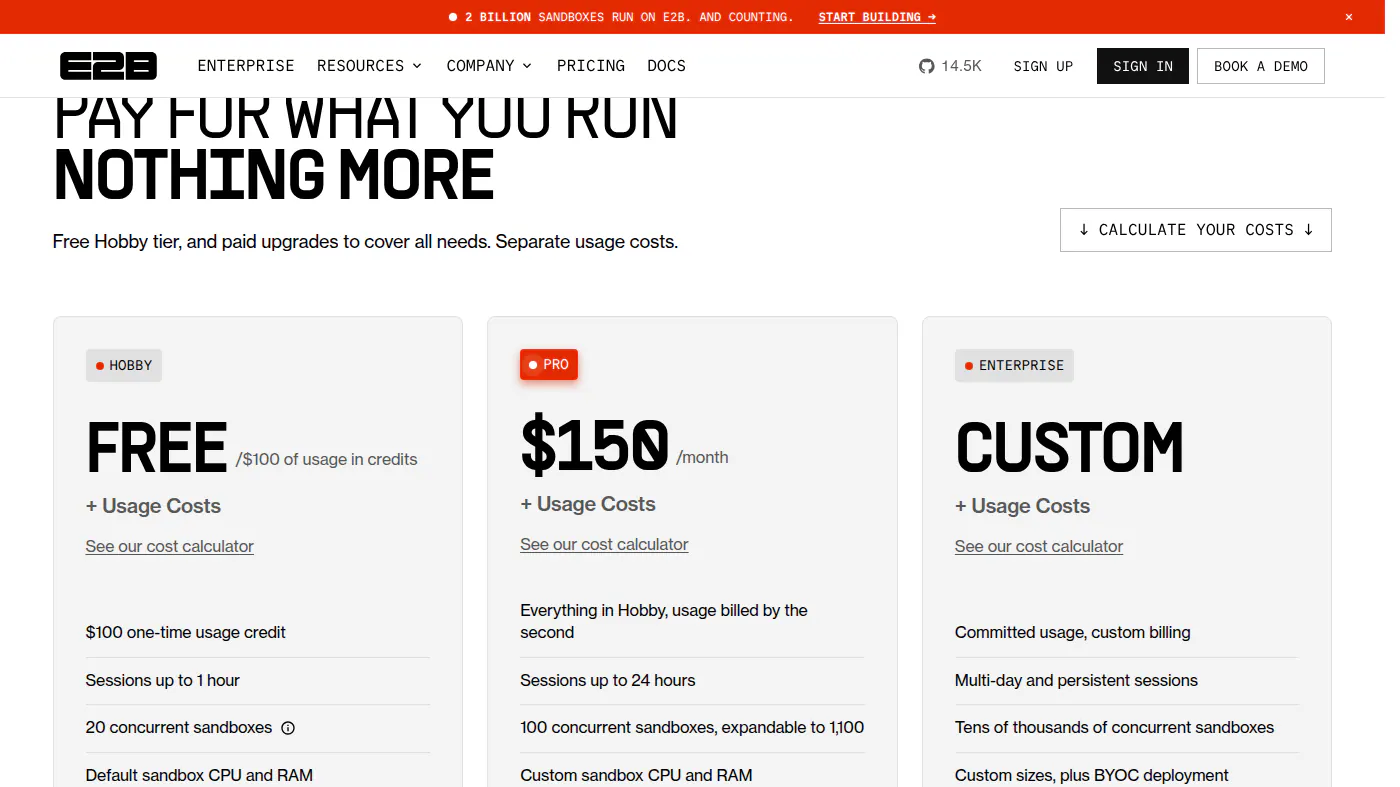
Task: Click 'Custom sandbox CPU and RAM' text
Action: (636, 775)
